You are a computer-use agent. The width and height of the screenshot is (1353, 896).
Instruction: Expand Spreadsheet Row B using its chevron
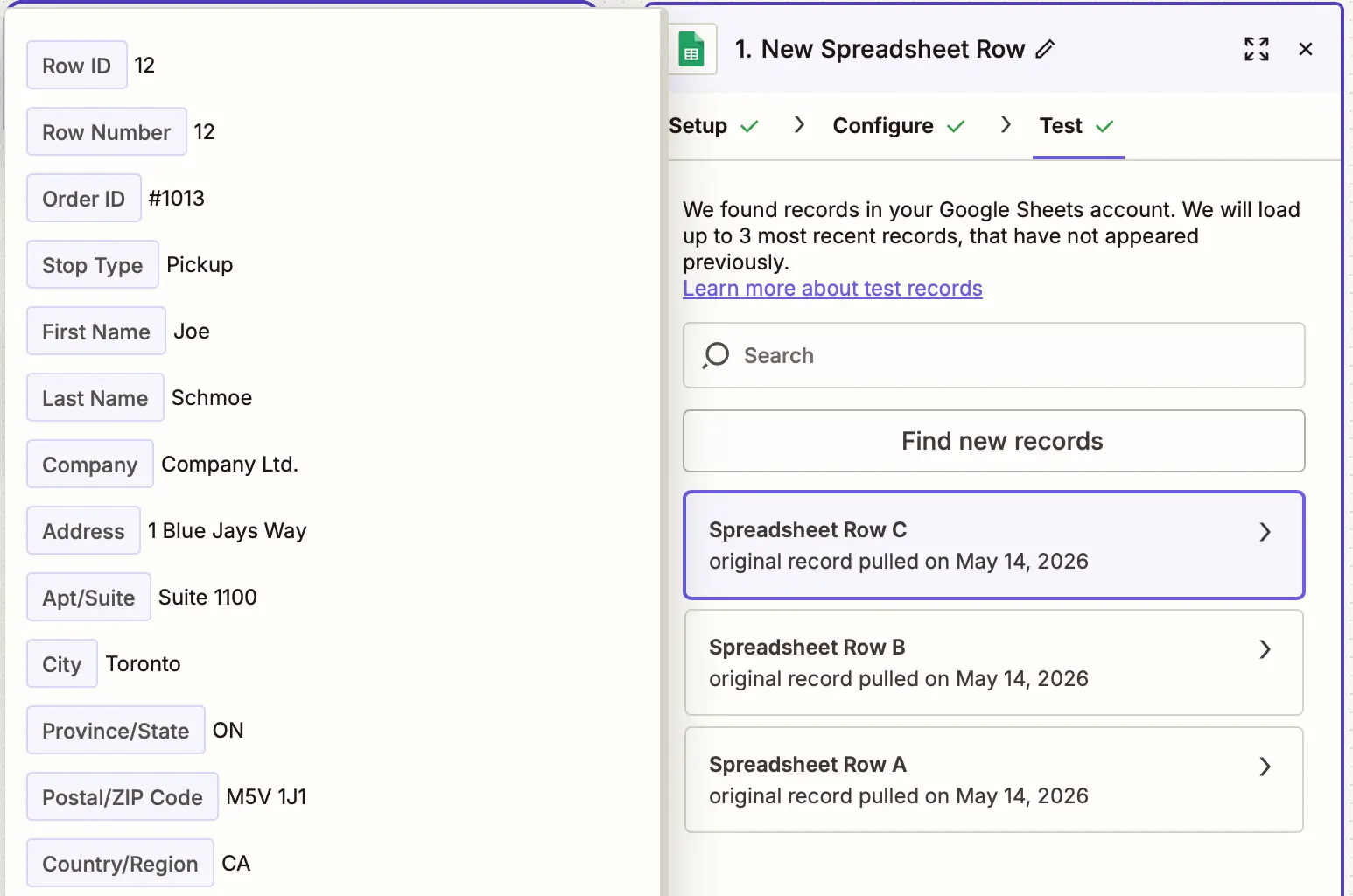pyautogui.click(x=1265, y=649)
